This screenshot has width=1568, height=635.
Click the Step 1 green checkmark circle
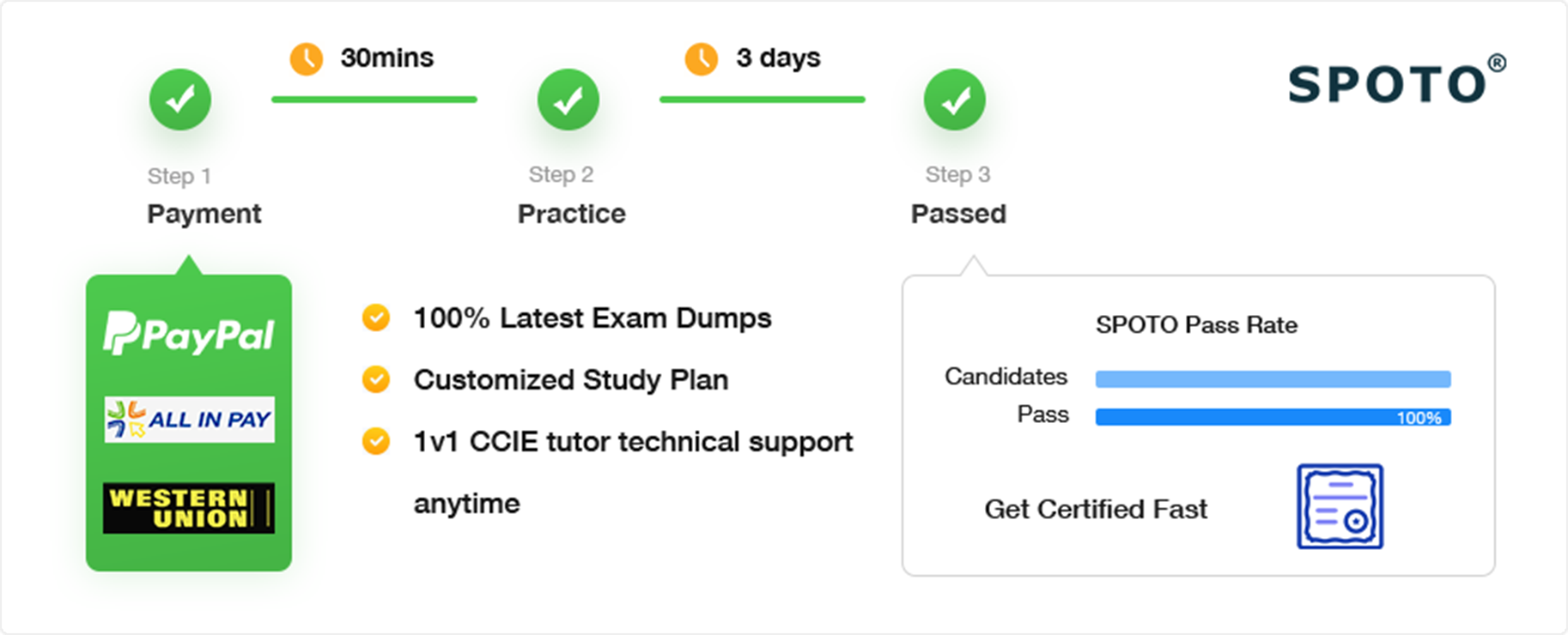pos(180,100)
